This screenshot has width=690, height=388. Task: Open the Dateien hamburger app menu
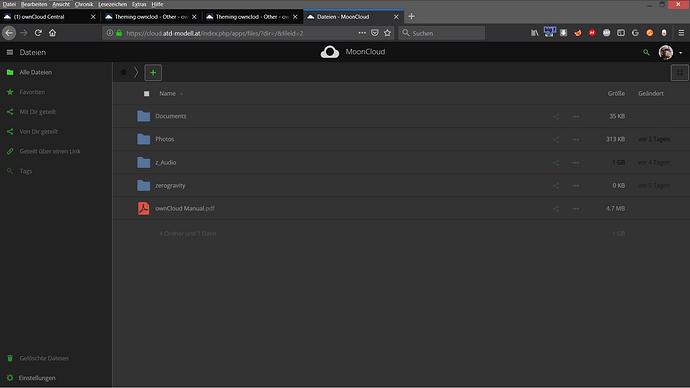[10, 52]
